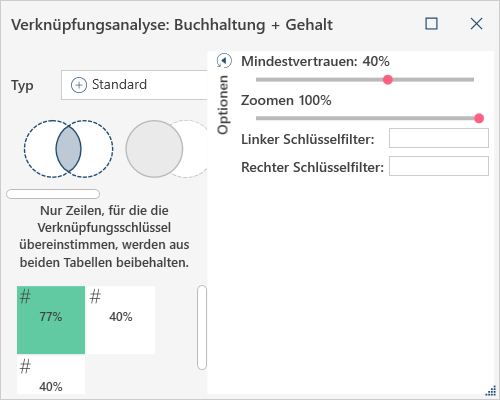Click the vertical Optionen label
Image resolution: width=500 pixels, height=400 pixels.
223,105
